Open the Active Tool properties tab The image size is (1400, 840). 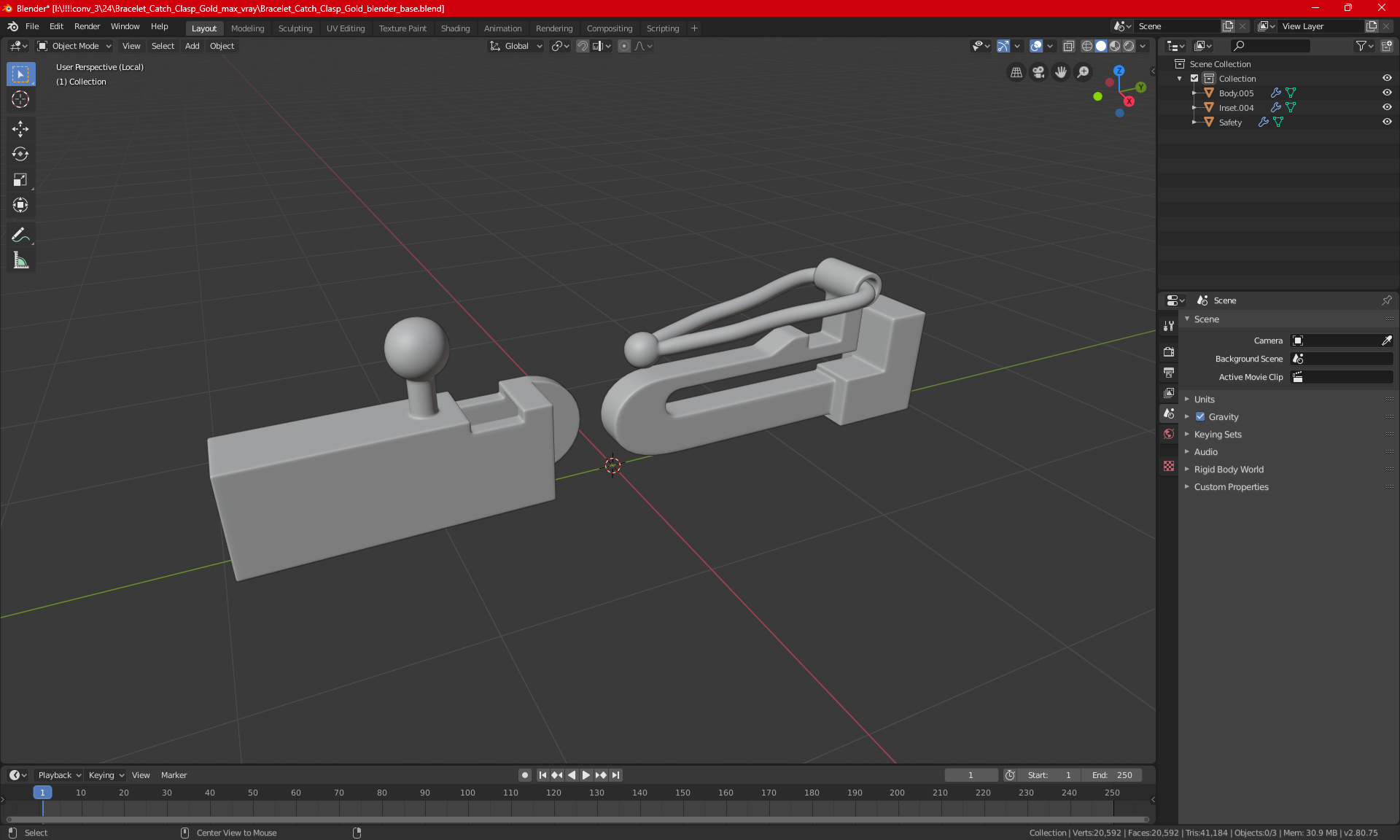(x=1169, y=326)
